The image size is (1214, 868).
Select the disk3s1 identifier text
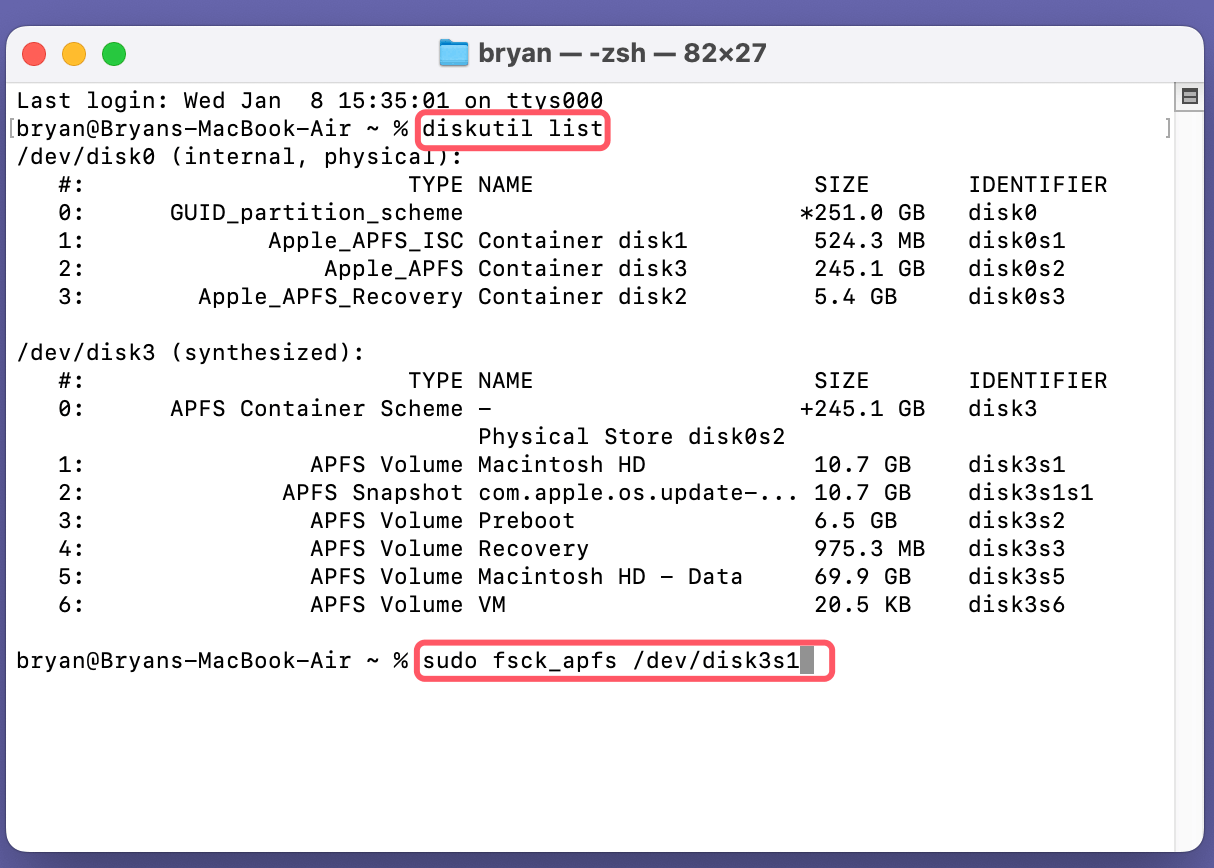click(x=1016, y=464)
